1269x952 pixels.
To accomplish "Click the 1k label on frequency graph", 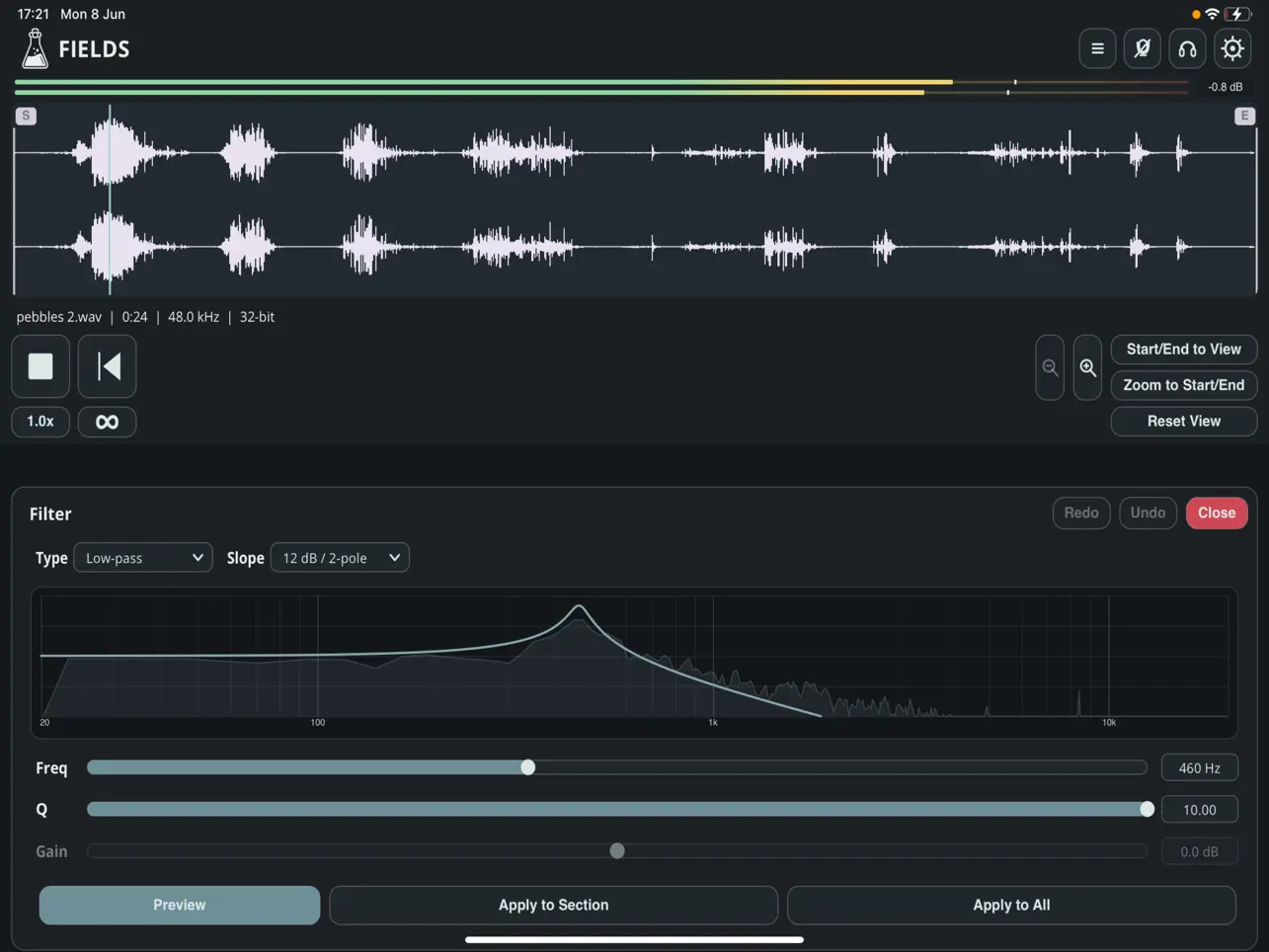I will (x=713, y=723).
